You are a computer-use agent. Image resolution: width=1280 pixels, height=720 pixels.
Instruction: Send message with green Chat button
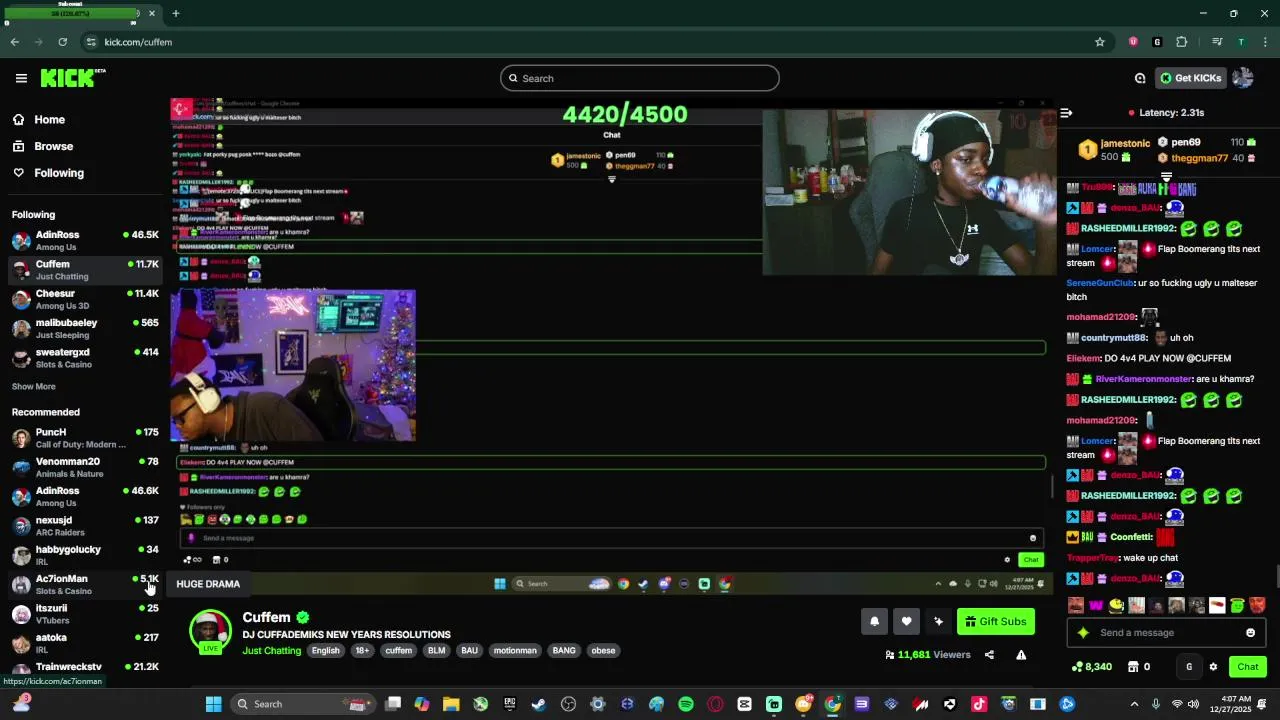point(1248,667)
